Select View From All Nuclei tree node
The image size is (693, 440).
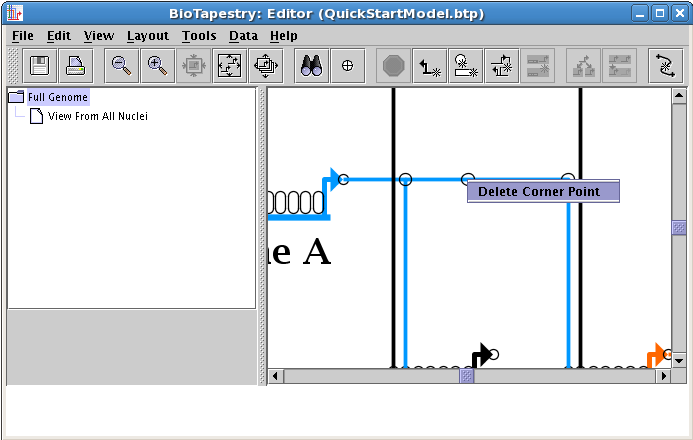click(x=97, y=116)
